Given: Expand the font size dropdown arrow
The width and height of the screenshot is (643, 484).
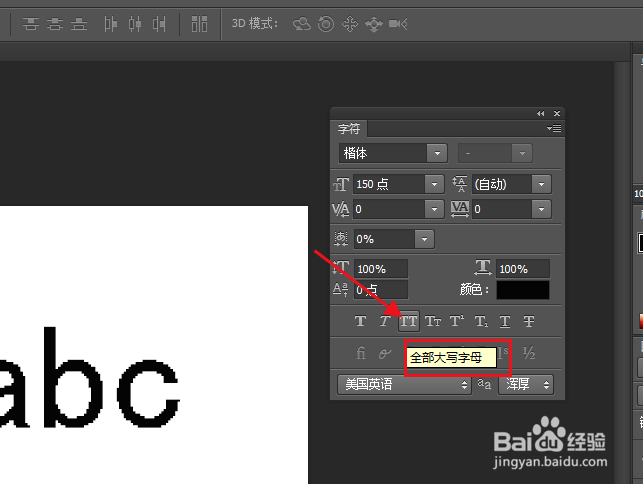Looking at the screenshot, I should (x=434, y=184).
